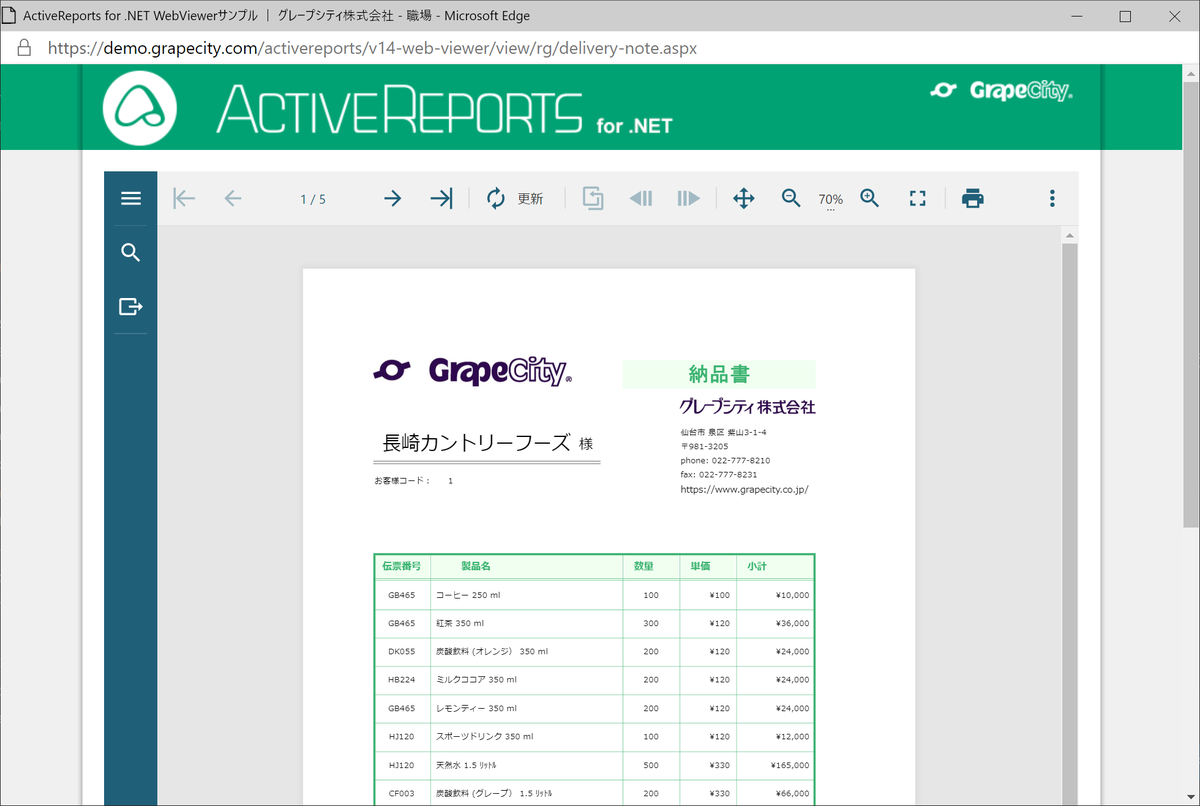The image size is (1200, 806).
Task: Click the HB224 slip number cell
Action: (401, 680)
